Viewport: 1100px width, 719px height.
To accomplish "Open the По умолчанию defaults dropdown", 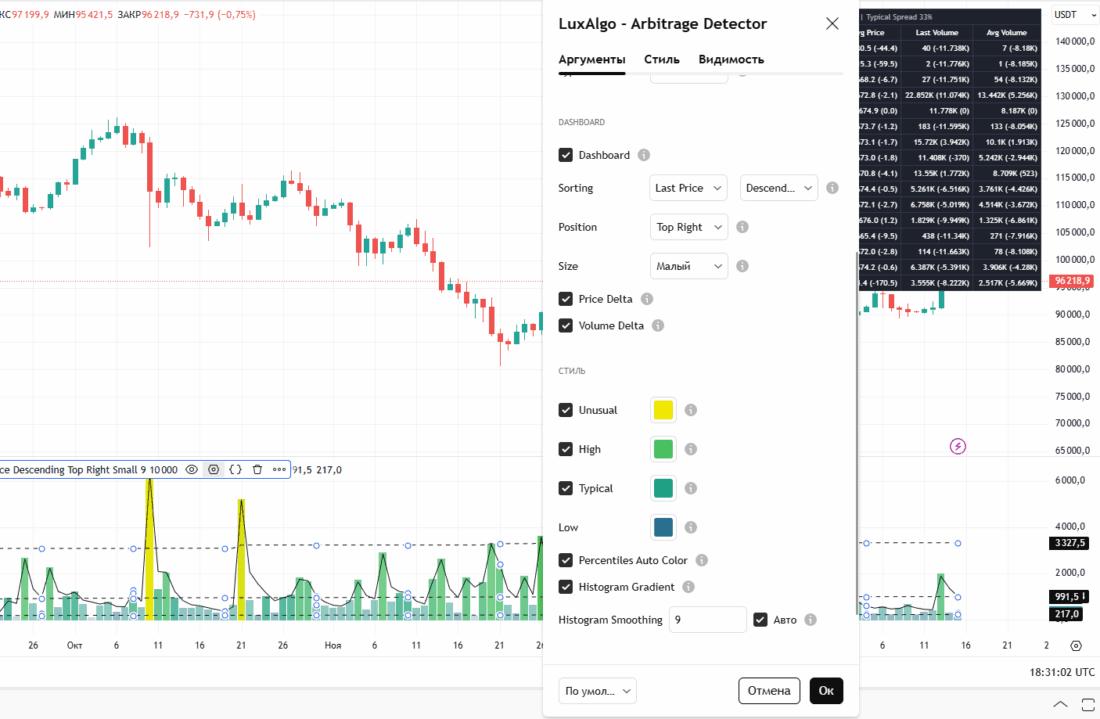I will 598,691.
